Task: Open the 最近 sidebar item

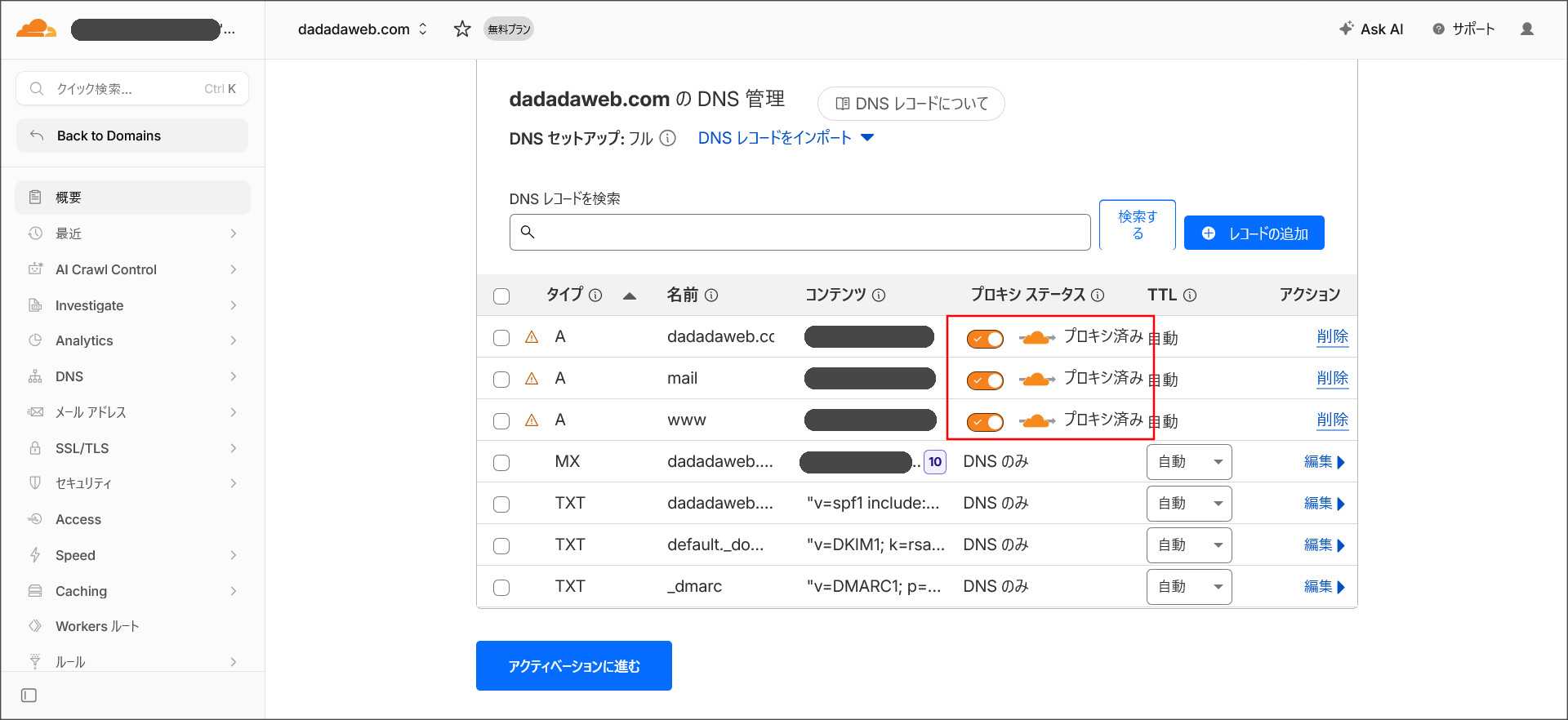Action: click(132, 233)
